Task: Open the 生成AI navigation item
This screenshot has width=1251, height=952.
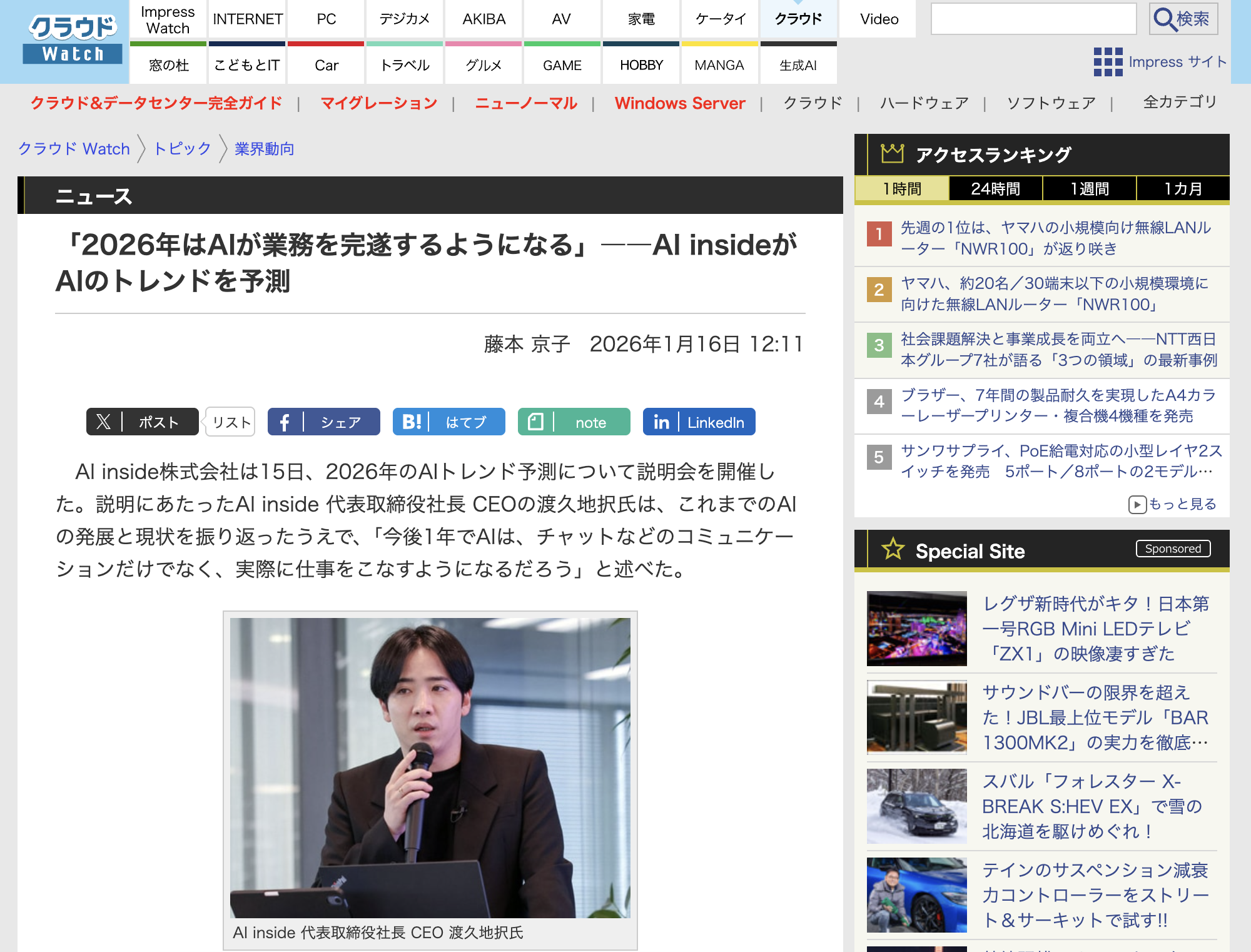Action: [x=798, y=65]
